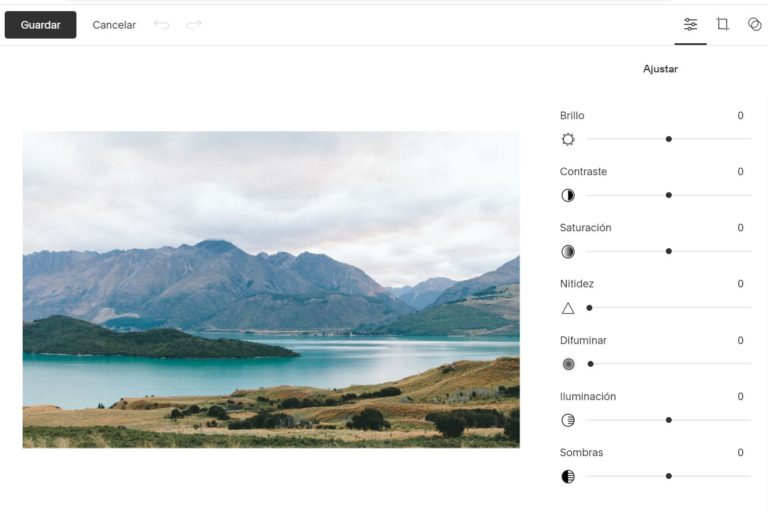Viewport: 768px width, 514px height.
Task: Click the Difuminar label
Action: coord(583,340)
